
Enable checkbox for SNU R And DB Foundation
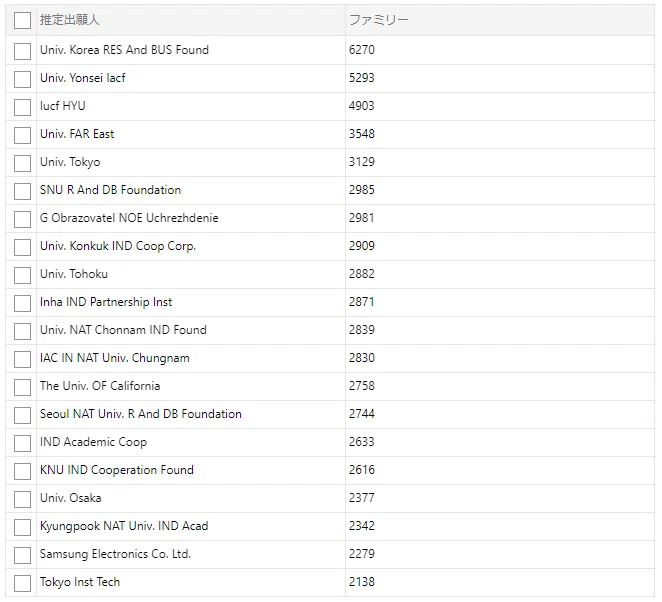tap(22, 191)
